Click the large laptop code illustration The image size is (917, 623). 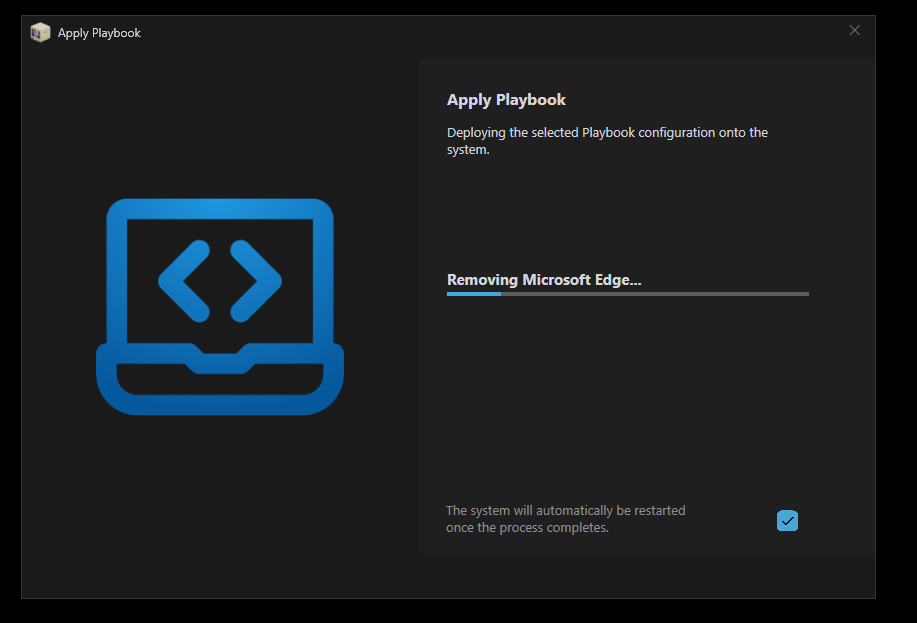(x=220, y=306)
